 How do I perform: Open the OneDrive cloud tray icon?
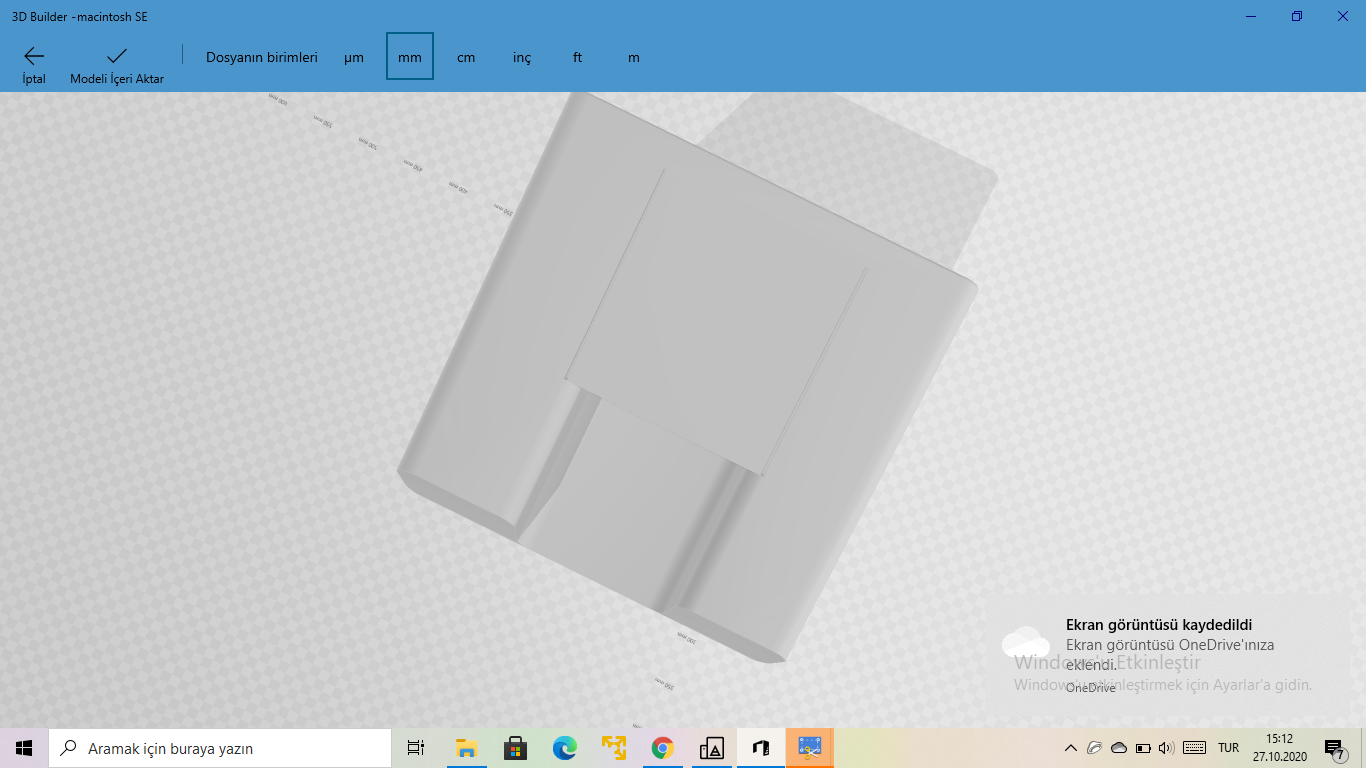[x=1119, y=748]
